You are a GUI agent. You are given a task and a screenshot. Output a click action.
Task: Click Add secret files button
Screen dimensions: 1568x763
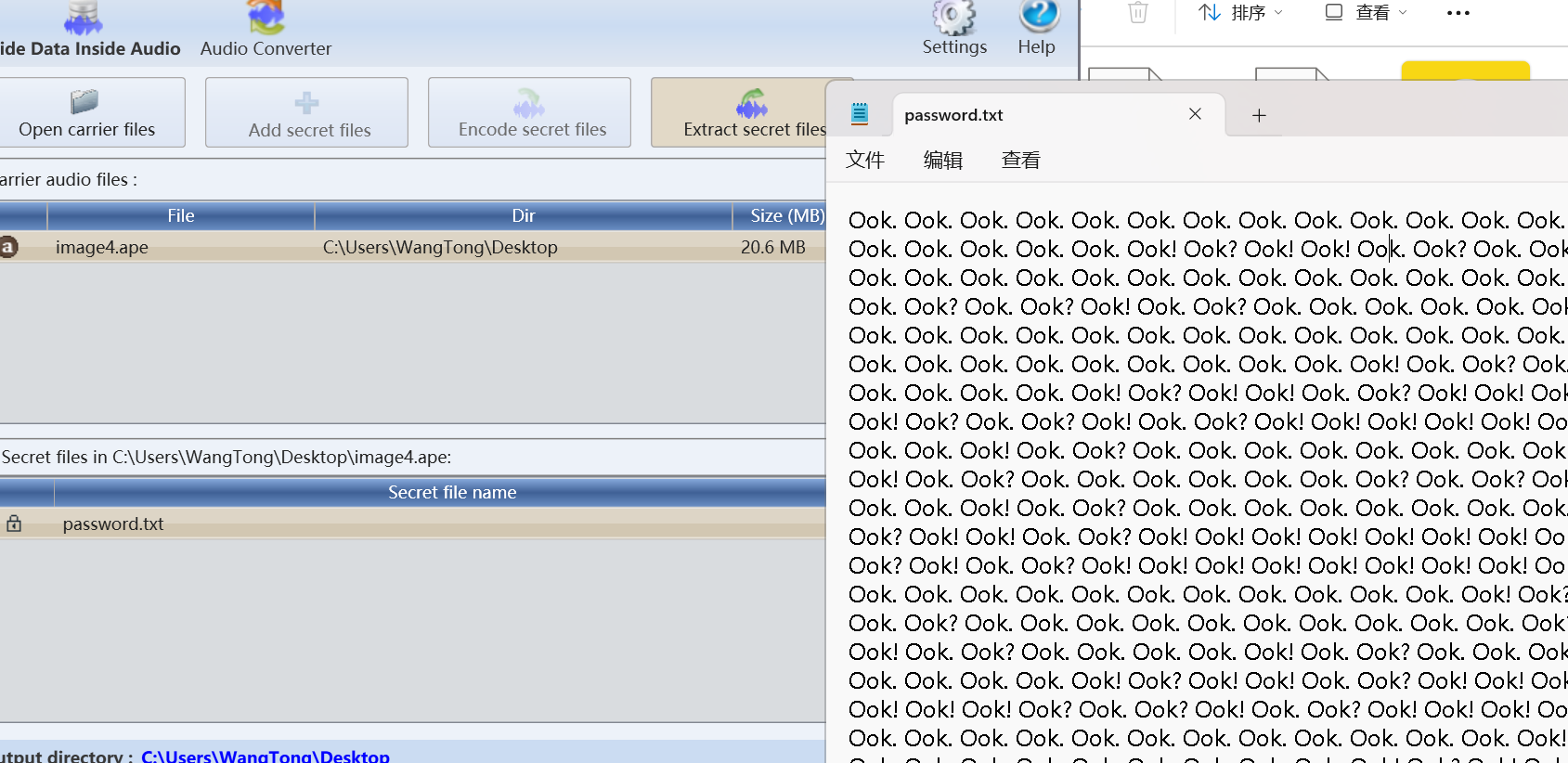click(x=307, y=112)
